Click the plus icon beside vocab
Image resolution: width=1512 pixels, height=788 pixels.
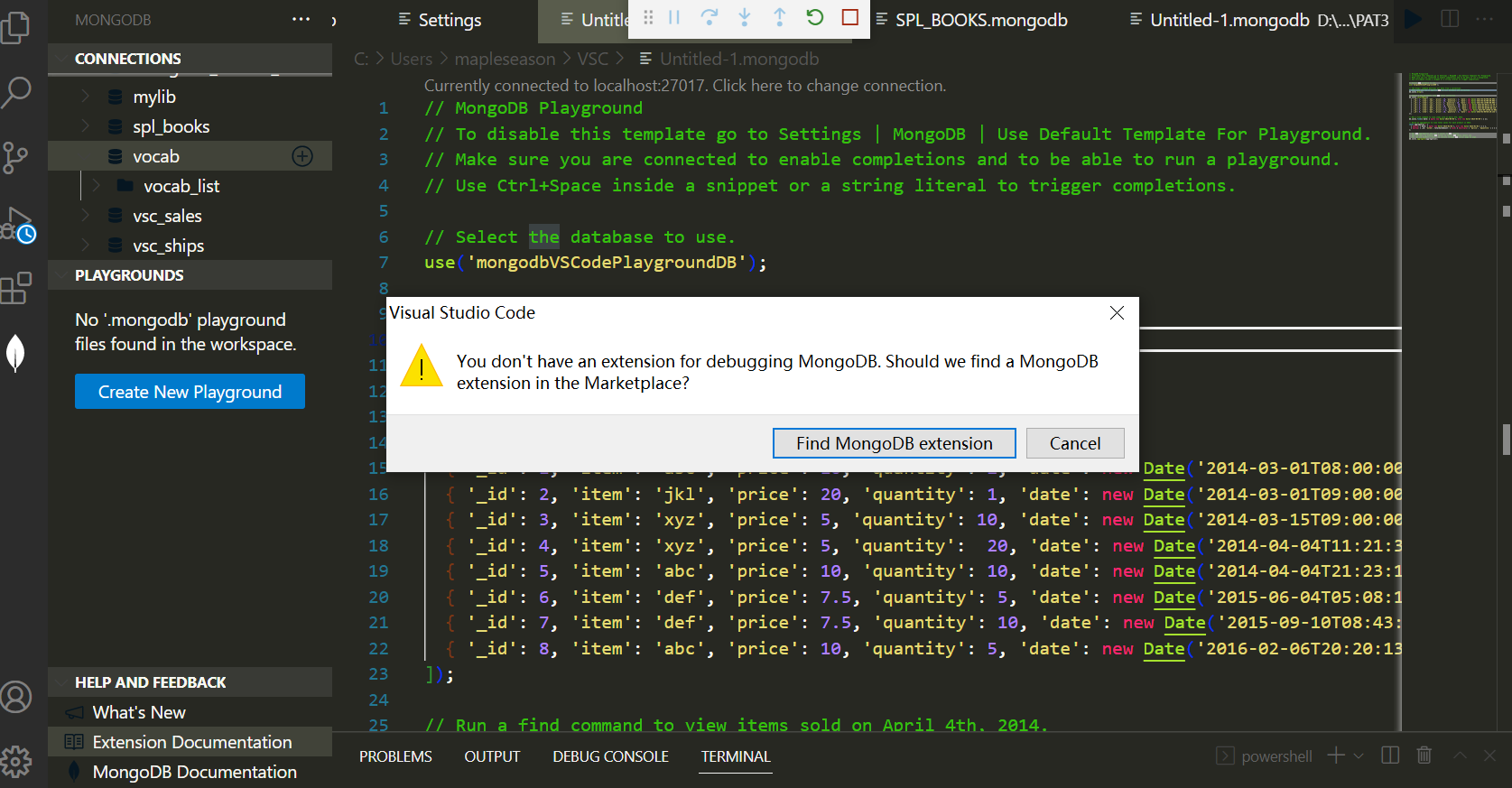tap(302, 156)
